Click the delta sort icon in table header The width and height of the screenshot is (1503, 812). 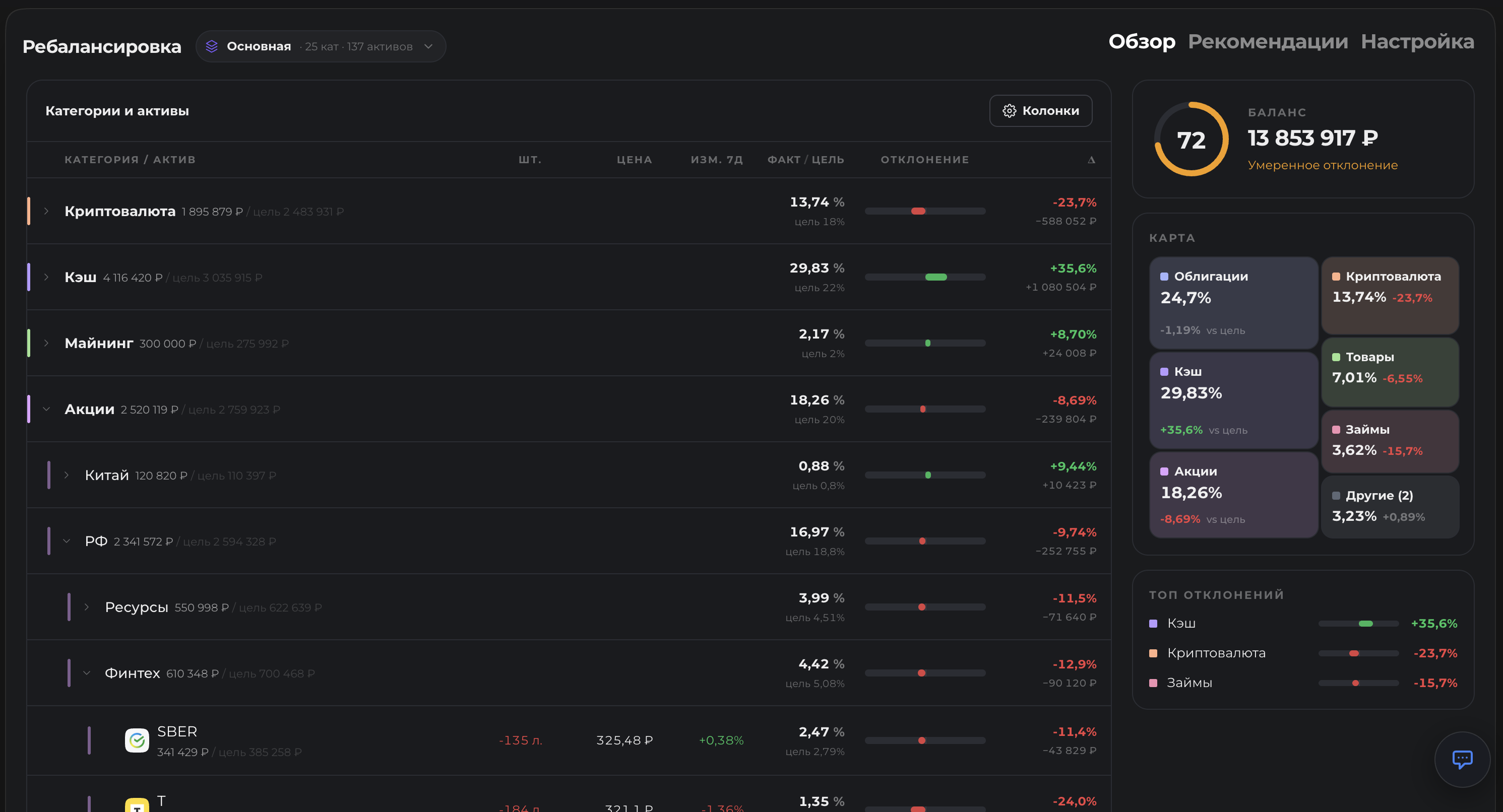tap(1091, 160)
